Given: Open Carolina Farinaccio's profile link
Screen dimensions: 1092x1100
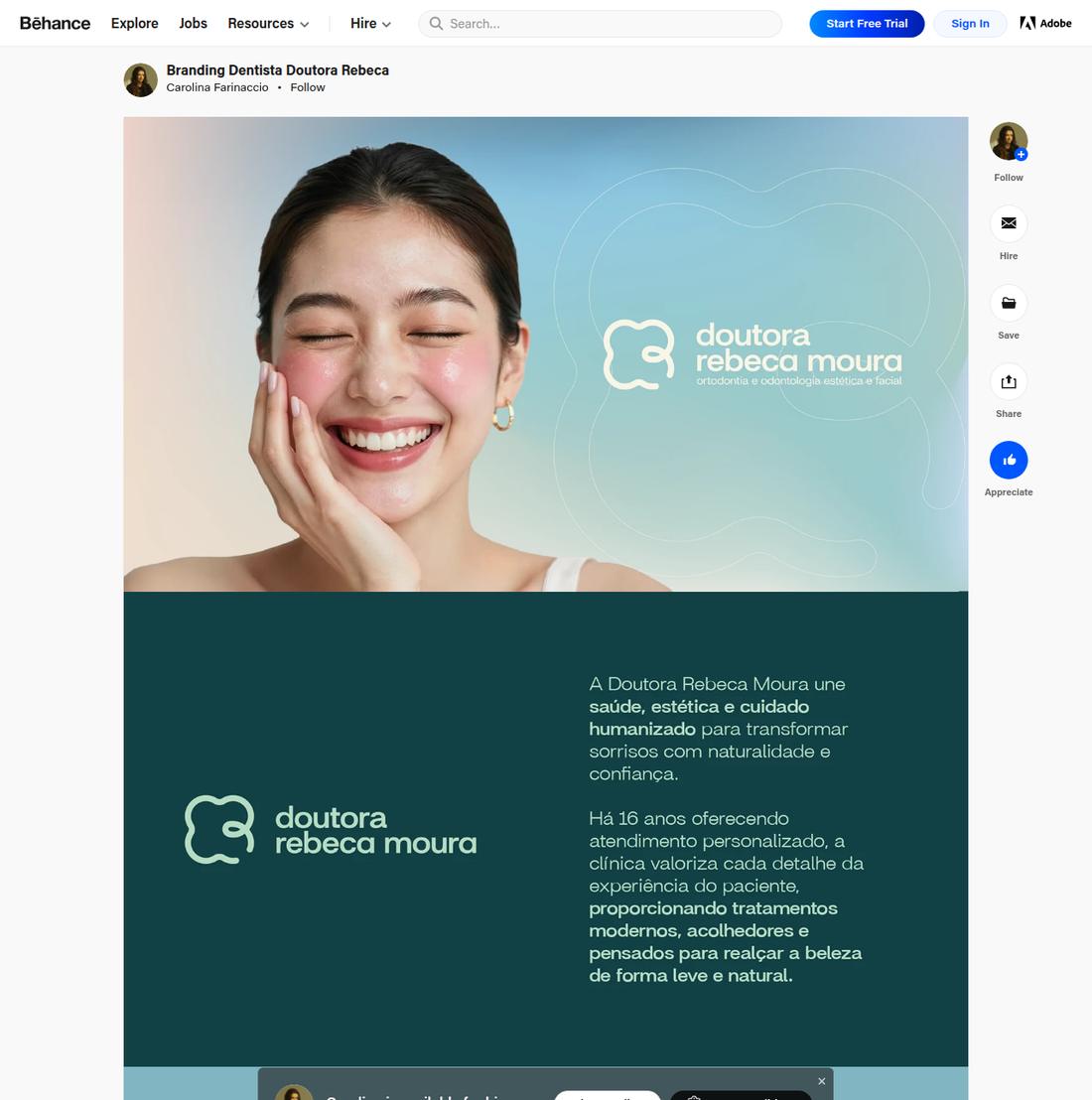Looking at the screenshot, I should coord(217,87).
